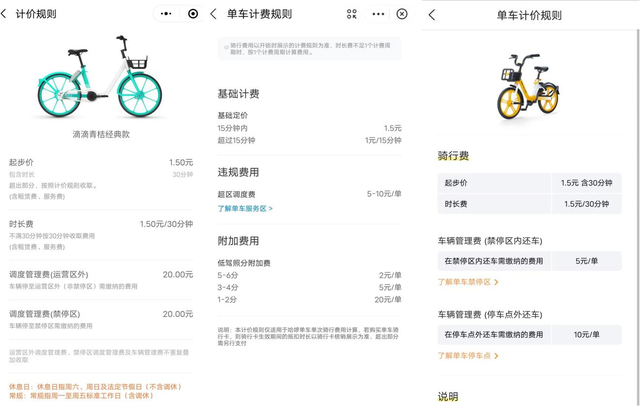The height and width of the screenshot is (407, 640).
Task: Select 车辆管理费 (停车点外还车) heading
Action: 490,315
